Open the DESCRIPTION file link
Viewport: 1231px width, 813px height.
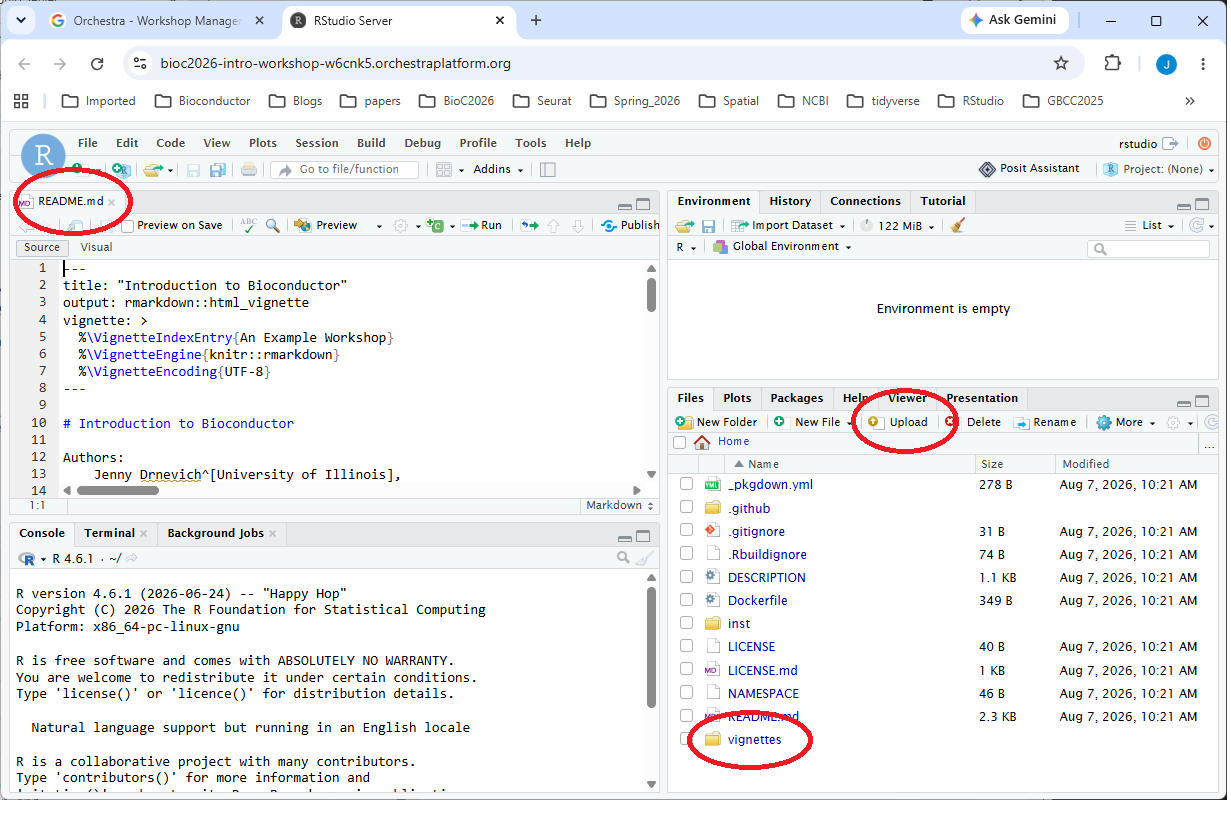pyautogui.click(x=766, y=578)
